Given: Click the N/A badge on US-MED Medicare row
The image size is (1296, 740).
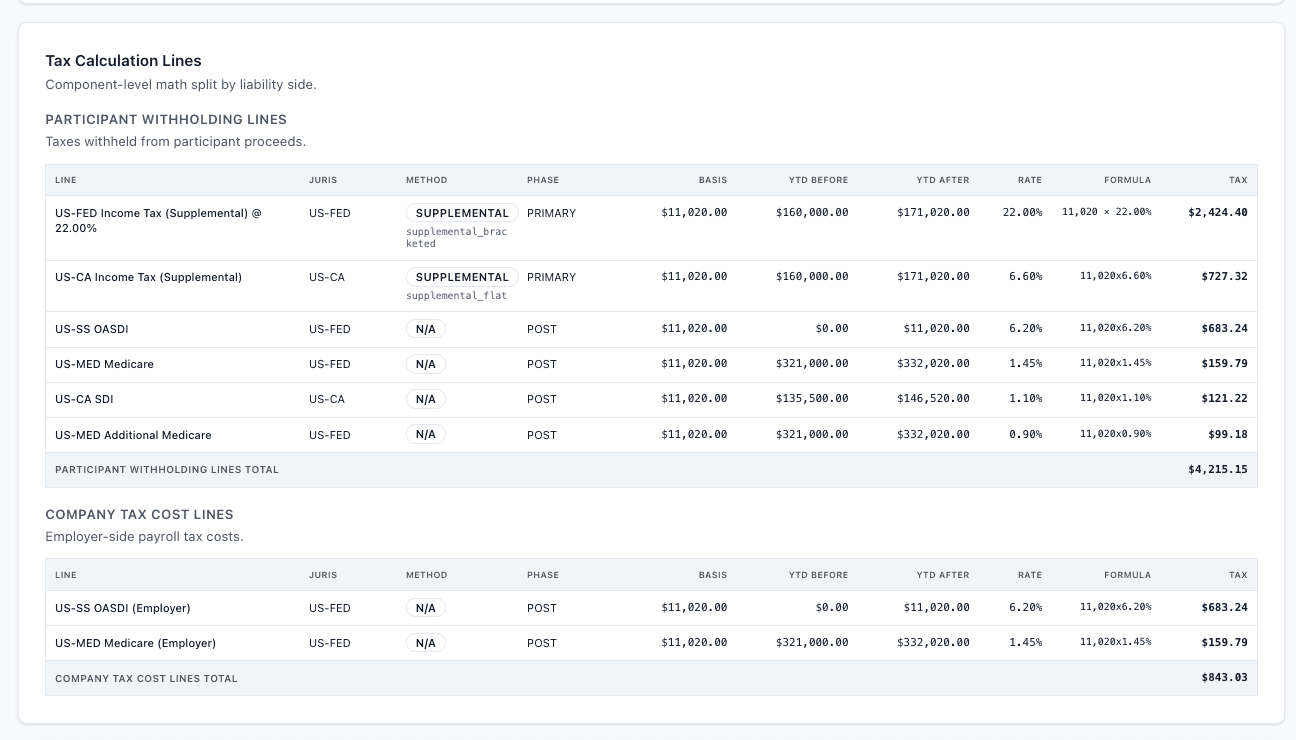Looking at the screenshot, I should (x=426, y=364).
